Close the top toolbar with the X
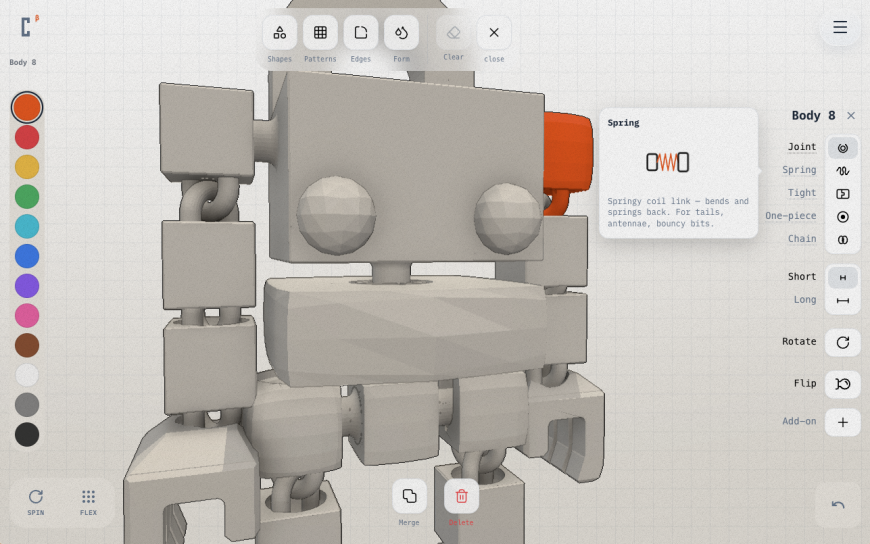This screenshot has width=870, height=544. point(494,33)
